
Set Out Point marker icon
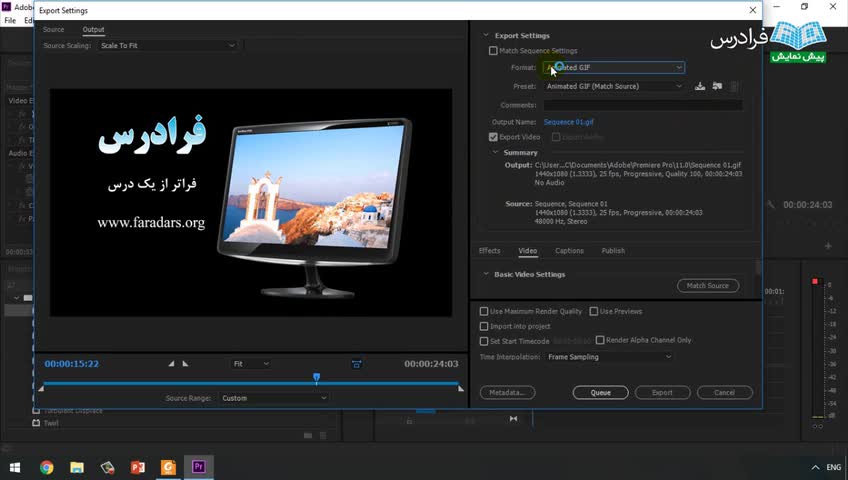point(185,364)
